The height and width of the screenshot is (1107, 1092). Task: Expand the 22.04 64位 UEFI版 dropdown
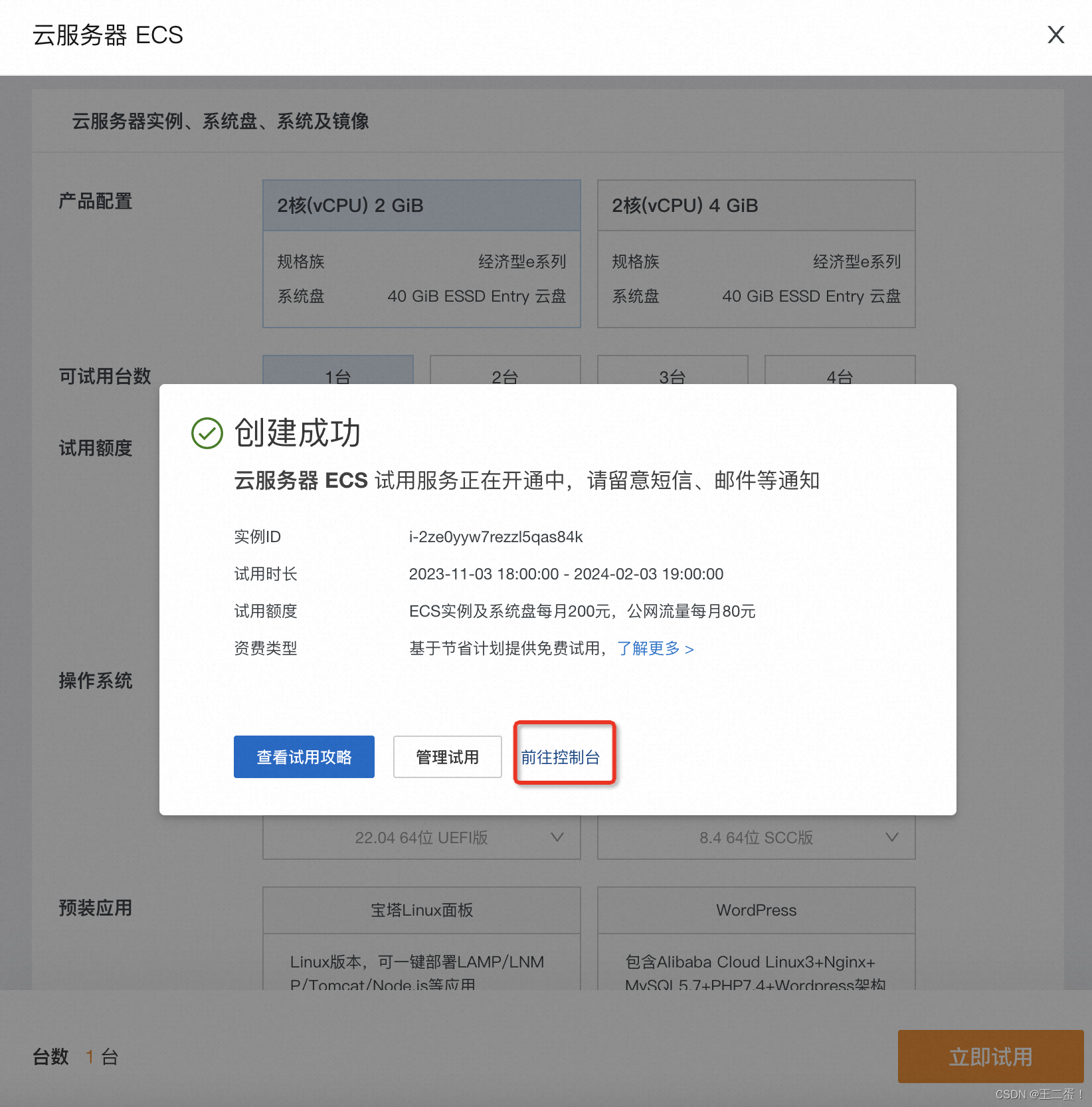click(x=422, y=837)
